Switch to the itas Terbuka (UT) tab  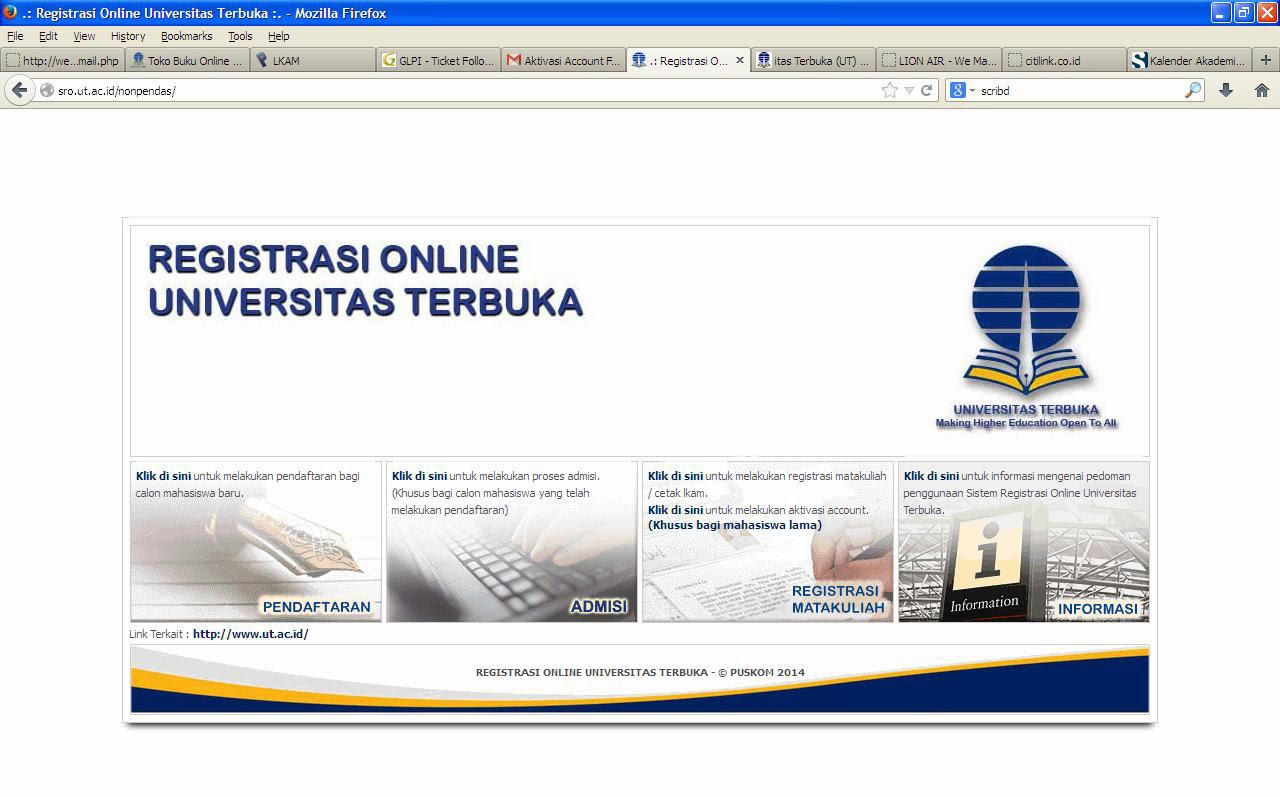point(814,60)
